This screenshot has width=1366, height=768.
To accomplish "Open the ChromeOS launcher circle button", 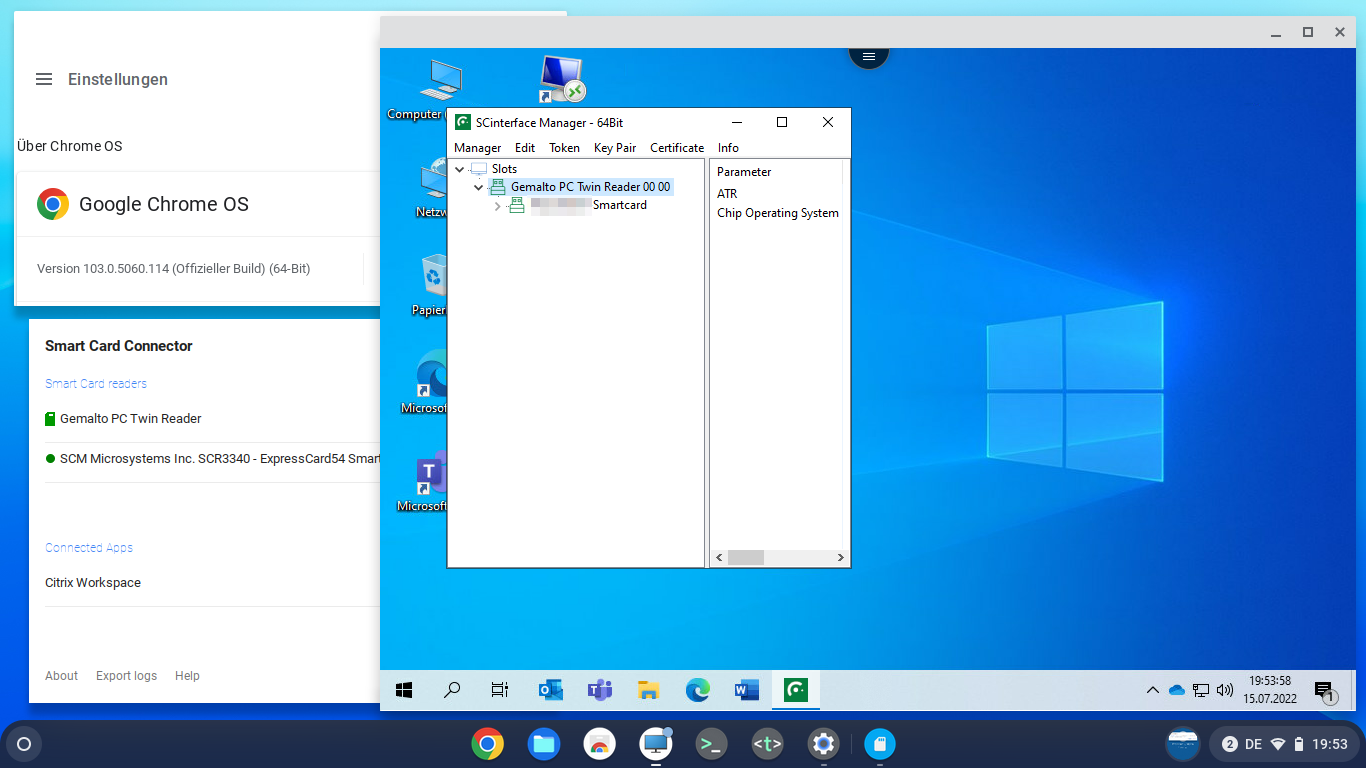I will [x=24, y=744].
